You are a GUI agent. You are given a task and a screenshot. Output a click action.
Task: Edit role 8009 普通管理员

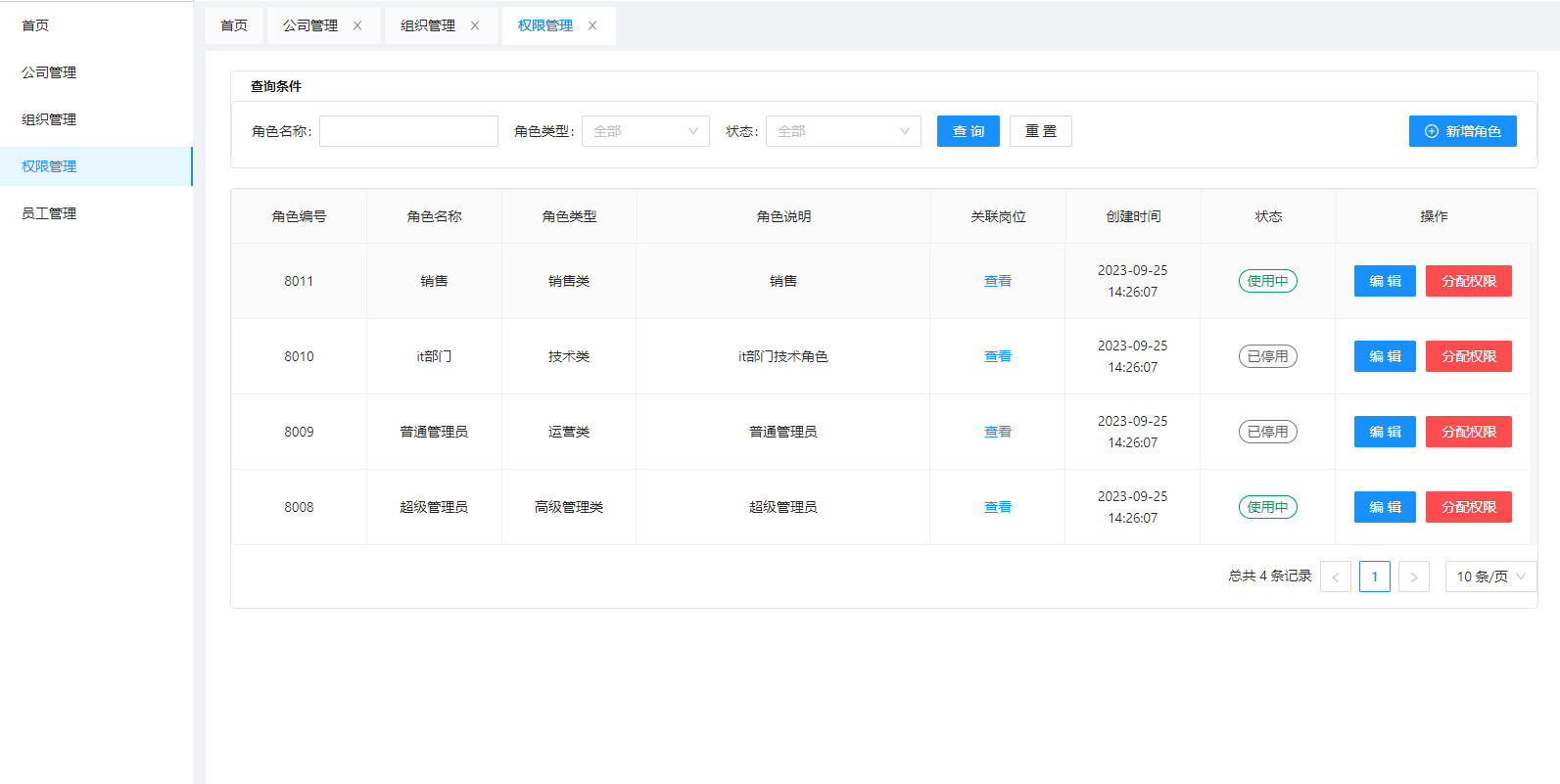pyautogui.click(x=1385, y=432)
